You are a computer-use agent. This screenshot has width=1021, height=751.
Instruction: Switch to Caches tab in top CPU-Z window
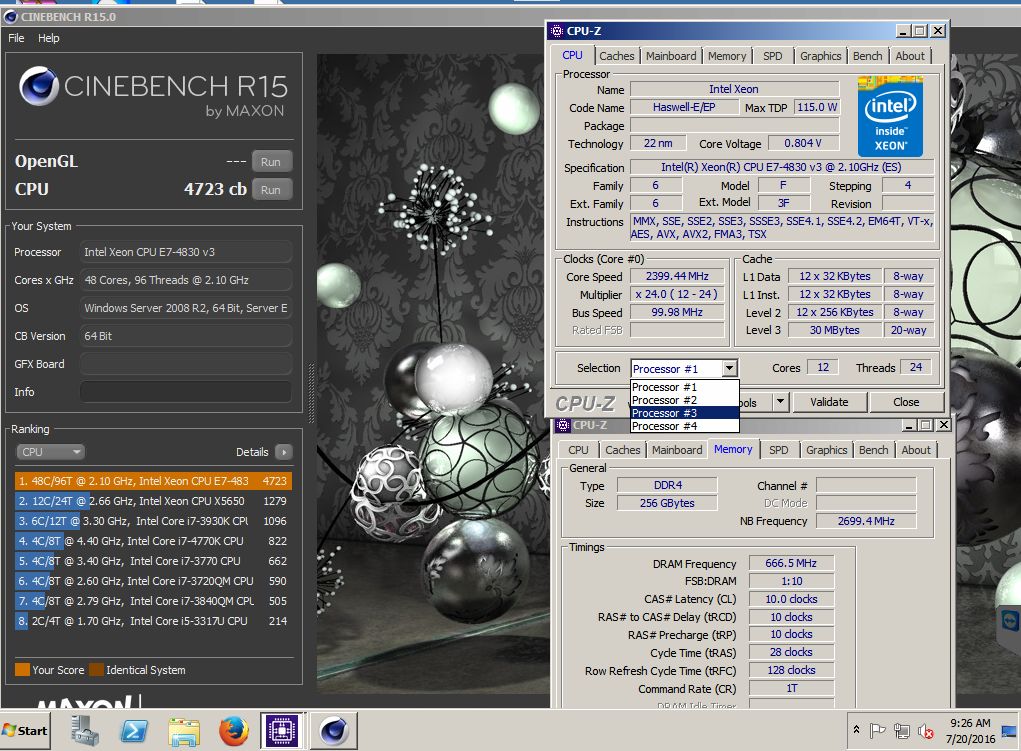(617, 56)
